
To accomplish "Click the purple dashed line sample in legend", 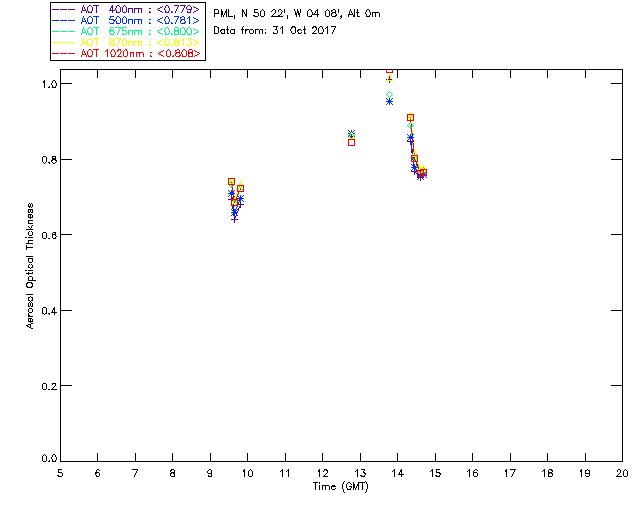I will 64,9.
